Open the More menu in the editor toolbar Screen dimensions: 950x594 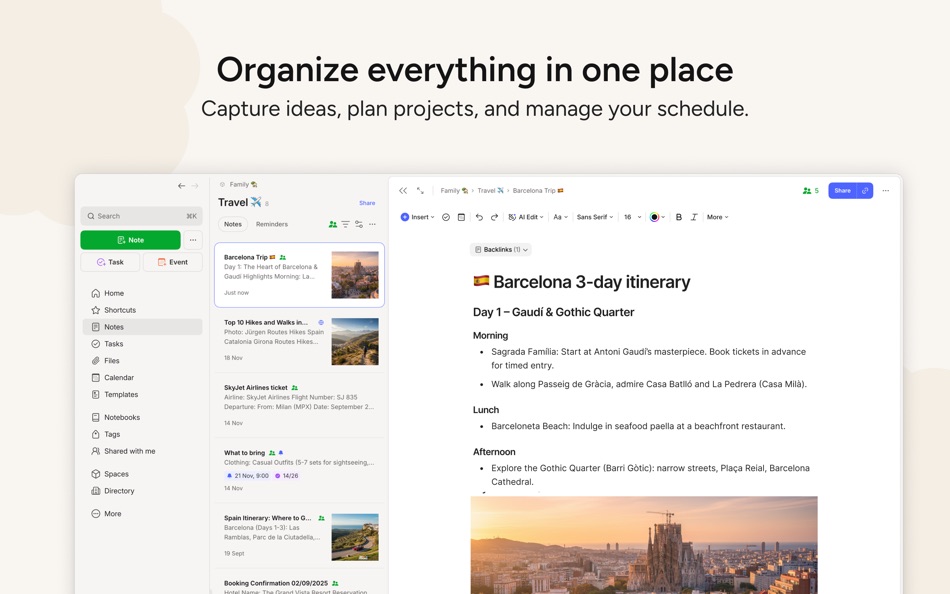(717, 216)
